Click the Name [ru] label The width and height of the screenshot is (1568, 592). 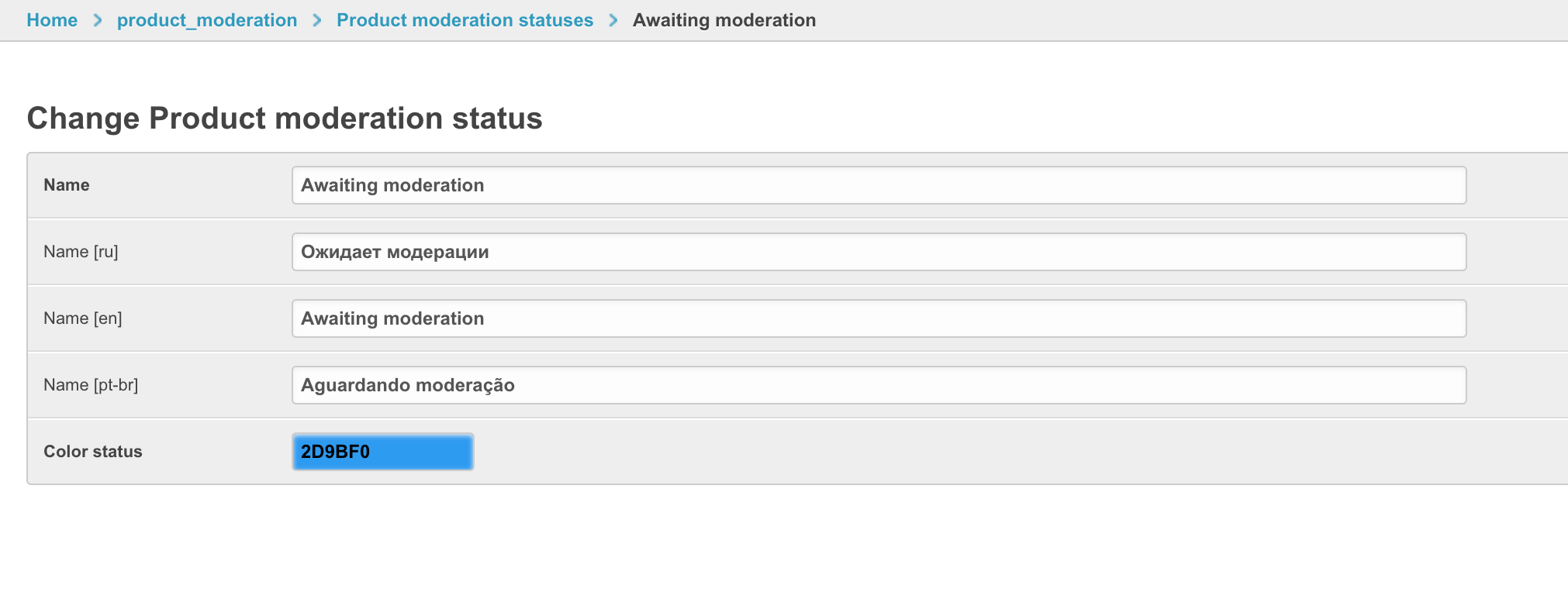pyautogui.click(x=81, y=252)
